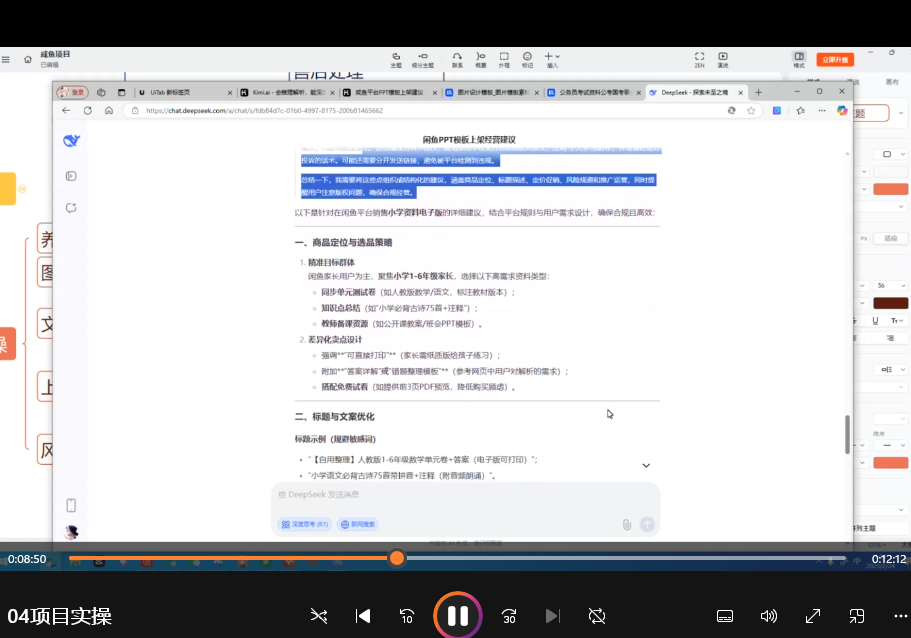This screenshot has width=911, height=638.
Task: Toggle 深度思考 (R1) mode
Action: tap(305, 524)
